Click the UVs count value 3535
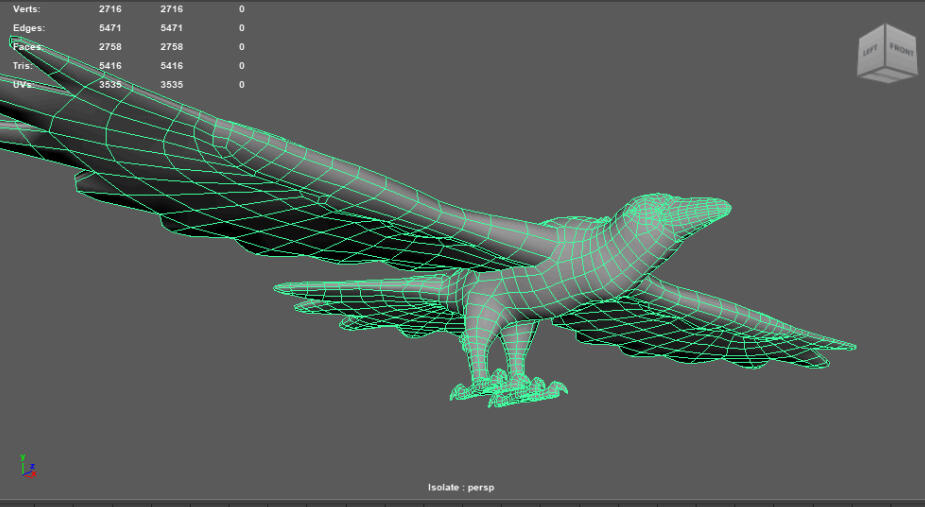The height and width of the screenshot is (507, 925). 110,85
